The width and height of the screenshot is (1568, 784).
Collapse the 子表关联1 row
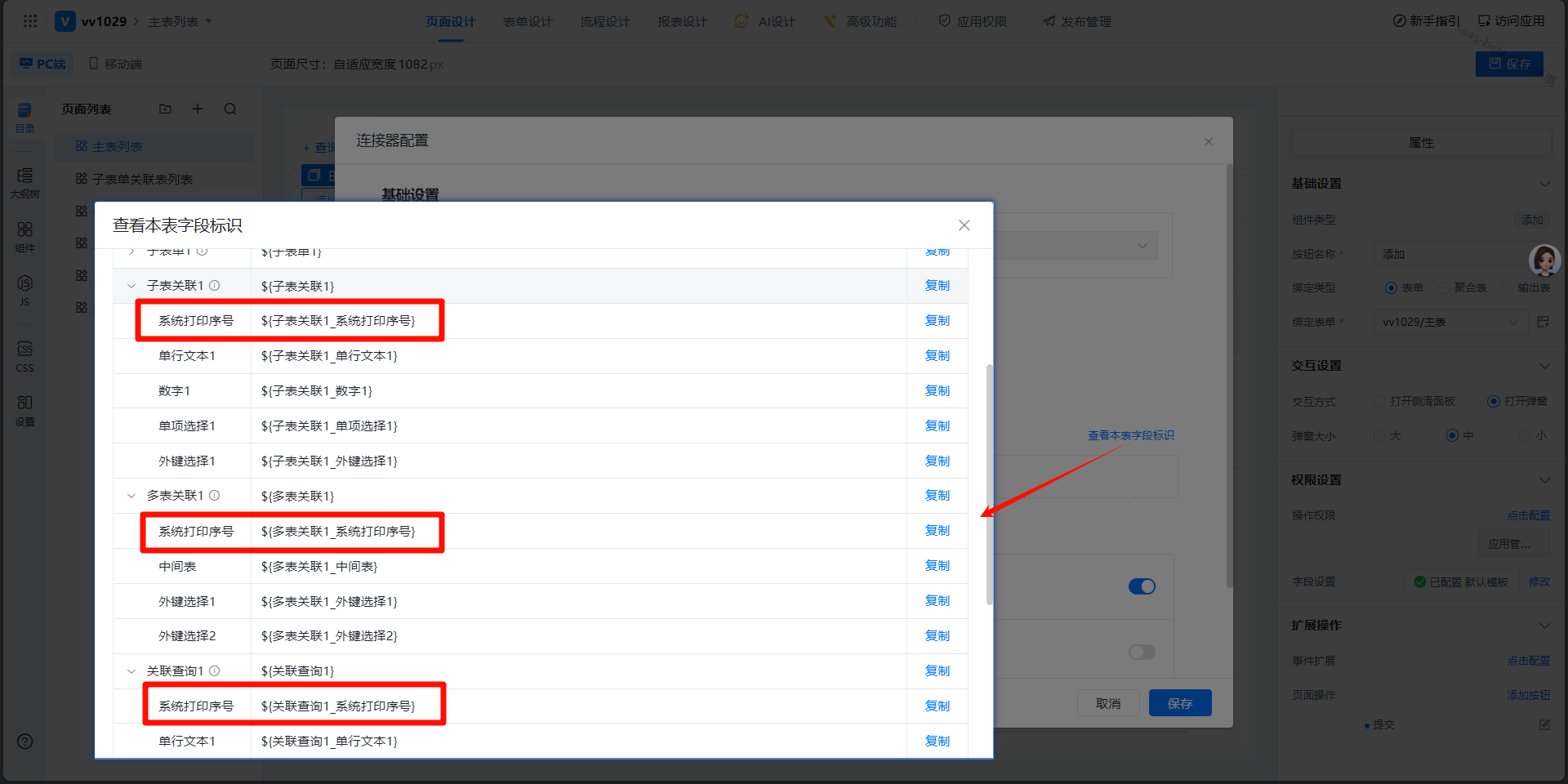[x=131, y=286]
